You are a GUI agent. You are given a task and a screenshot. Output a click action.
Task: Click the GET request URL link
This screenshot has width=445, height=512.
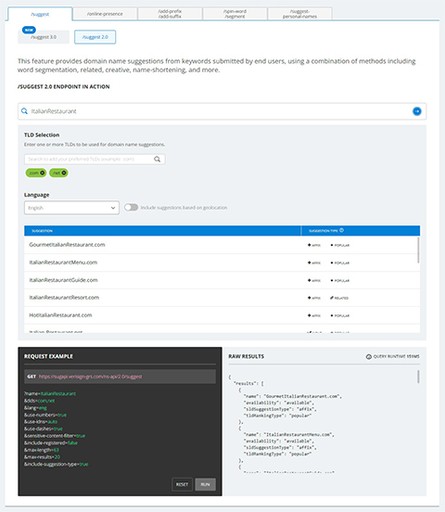click(x=90, y=376)
